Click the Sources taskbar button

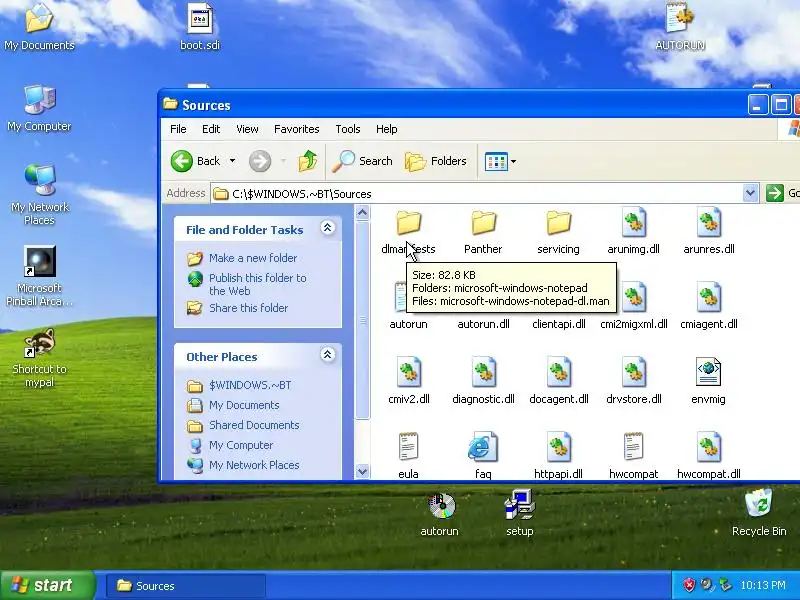(x=186, y=586)
